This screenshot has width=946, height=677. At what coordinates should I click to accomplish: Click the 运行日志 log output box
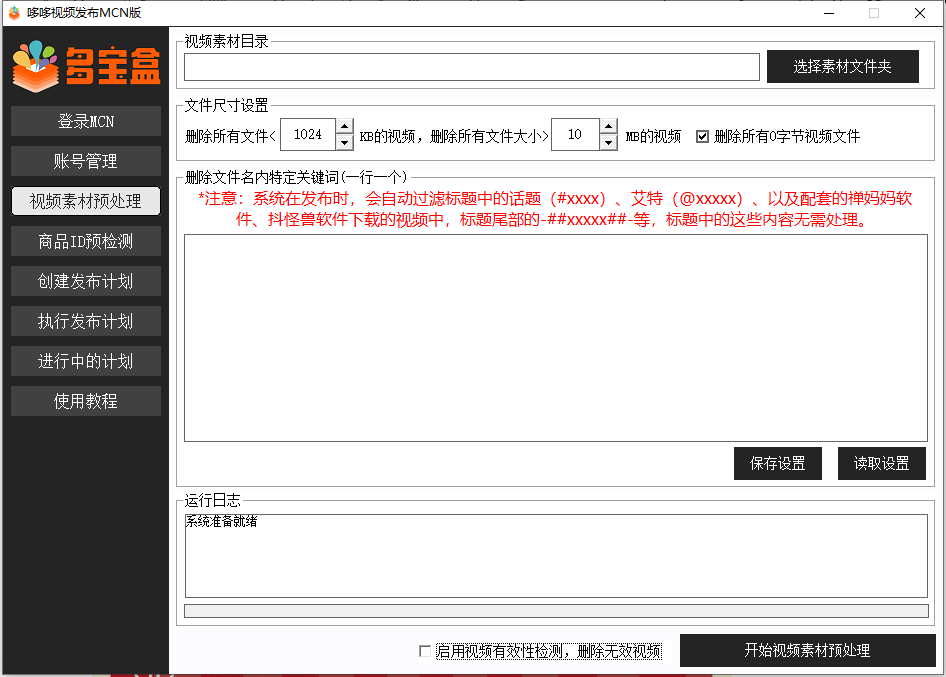pos(556,556)
